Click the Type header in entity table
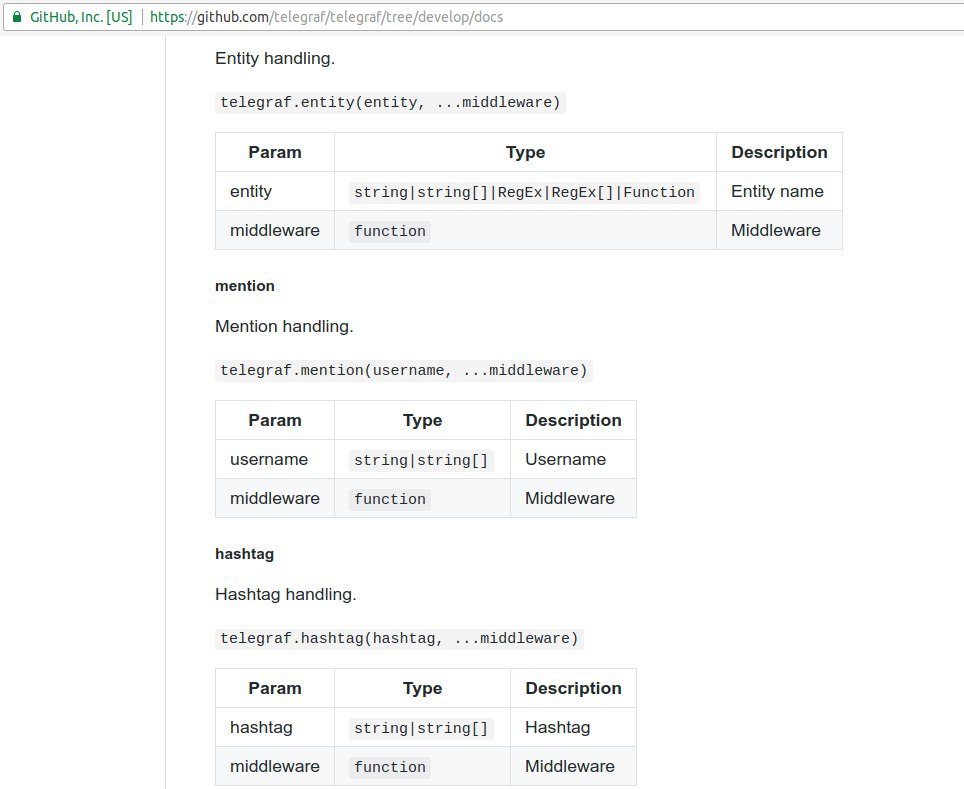The height and width of the screenshot is (789, 964). click(x=526, y=152)
